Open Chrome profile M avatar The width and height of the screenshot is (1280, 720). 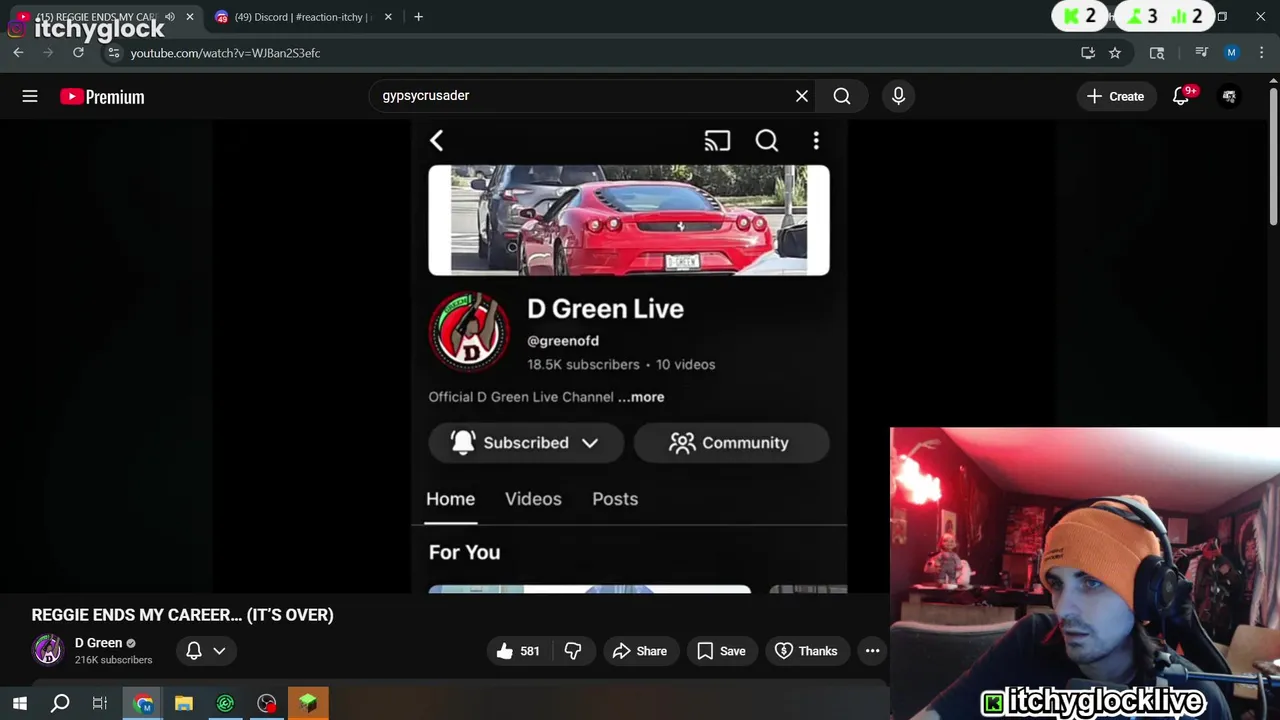pos(1231,53)
